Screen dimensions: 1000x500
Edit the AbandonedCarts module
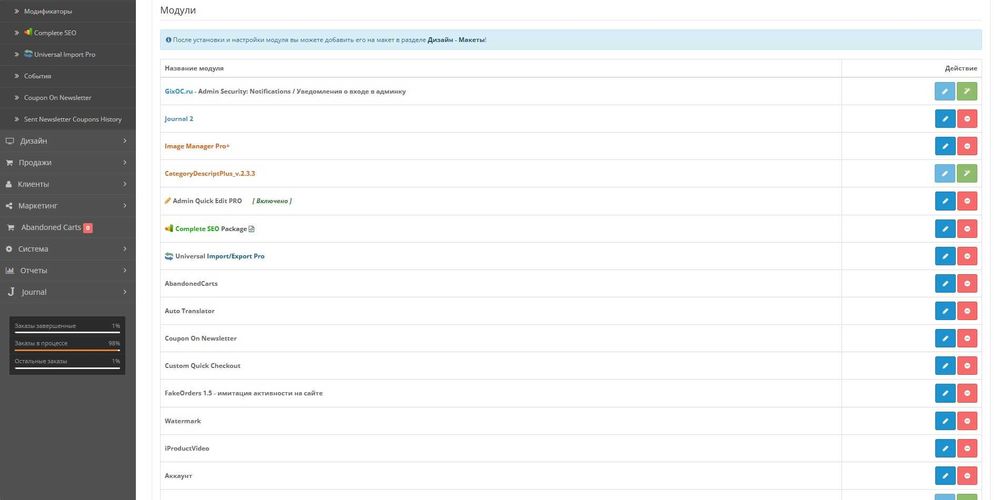(945, 283)
